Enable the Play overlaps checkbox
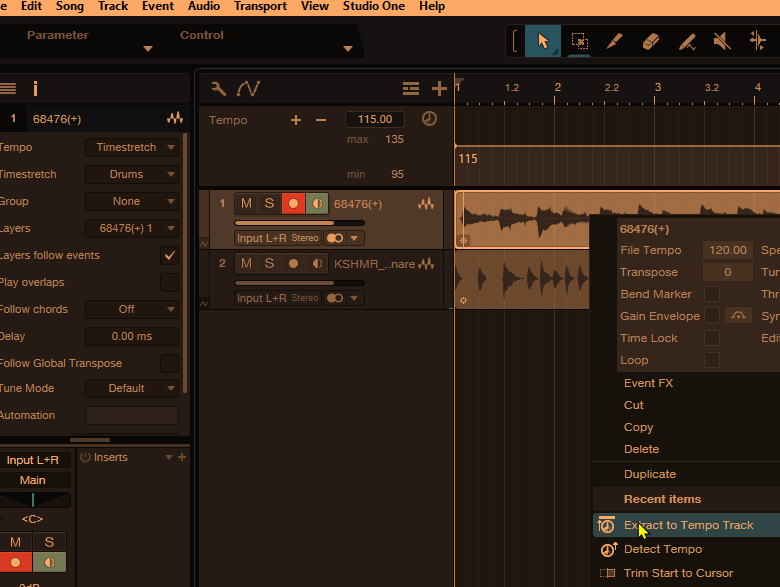The height and width of the screenshot is (587, 780). point(170,282)
